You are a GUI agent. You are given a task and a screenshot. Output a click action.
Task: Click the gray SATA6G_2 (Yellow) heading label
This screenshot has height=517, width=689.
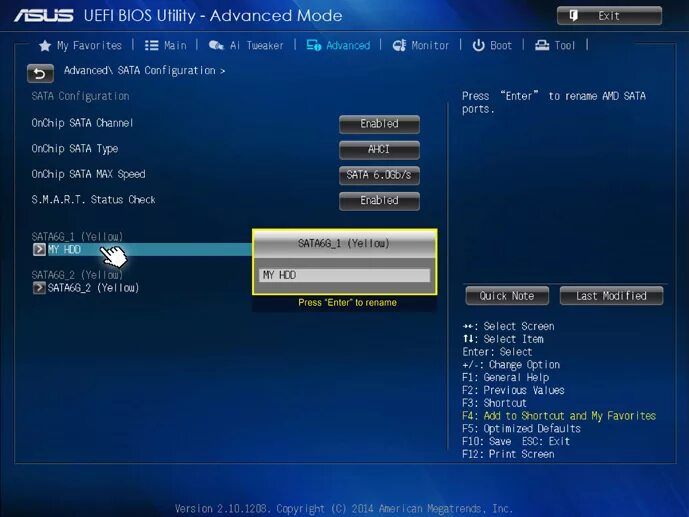tap(77, 275)
